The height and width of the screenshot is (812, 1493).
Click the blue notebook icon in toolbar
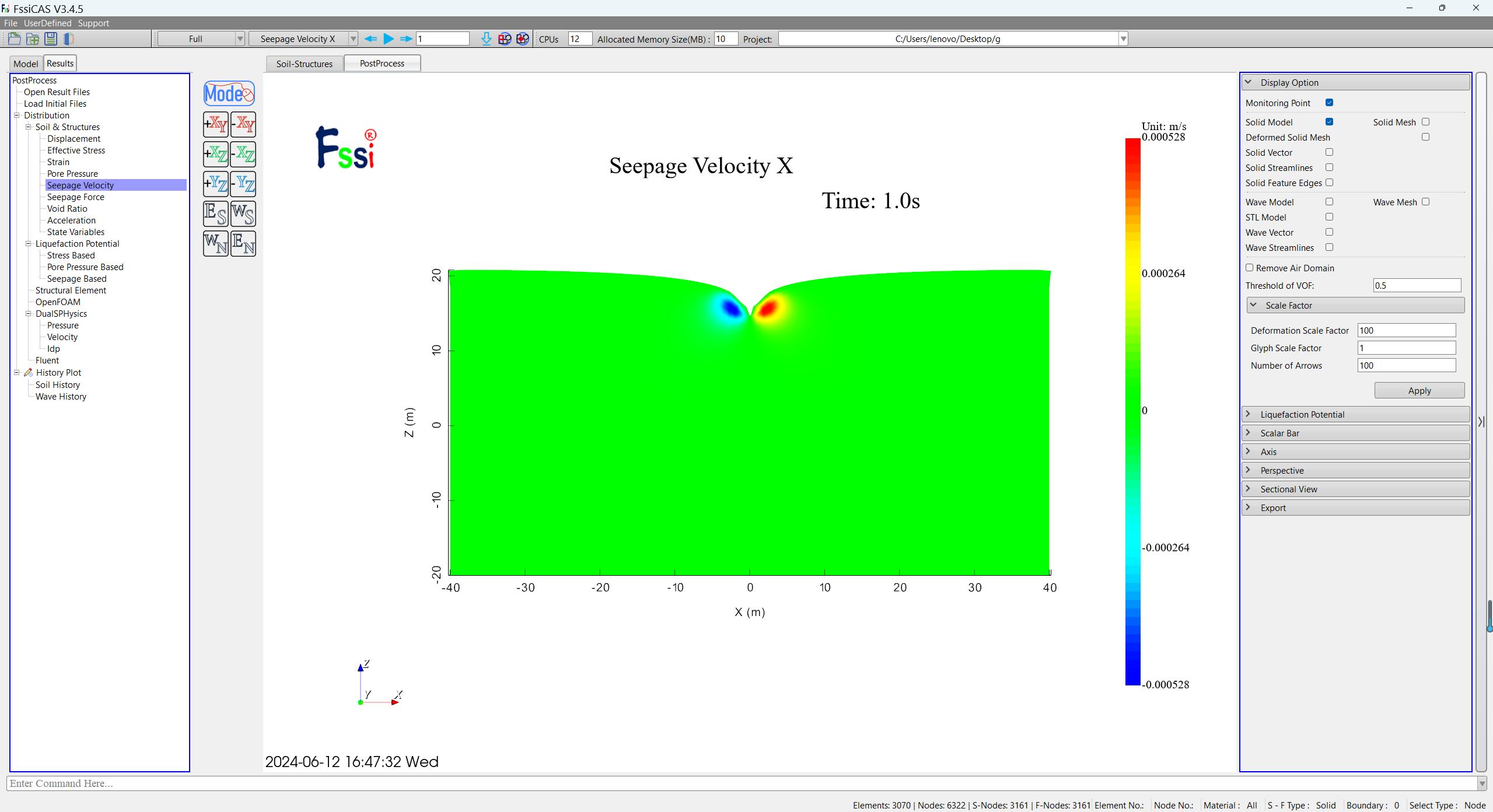(x=69, y=39)
